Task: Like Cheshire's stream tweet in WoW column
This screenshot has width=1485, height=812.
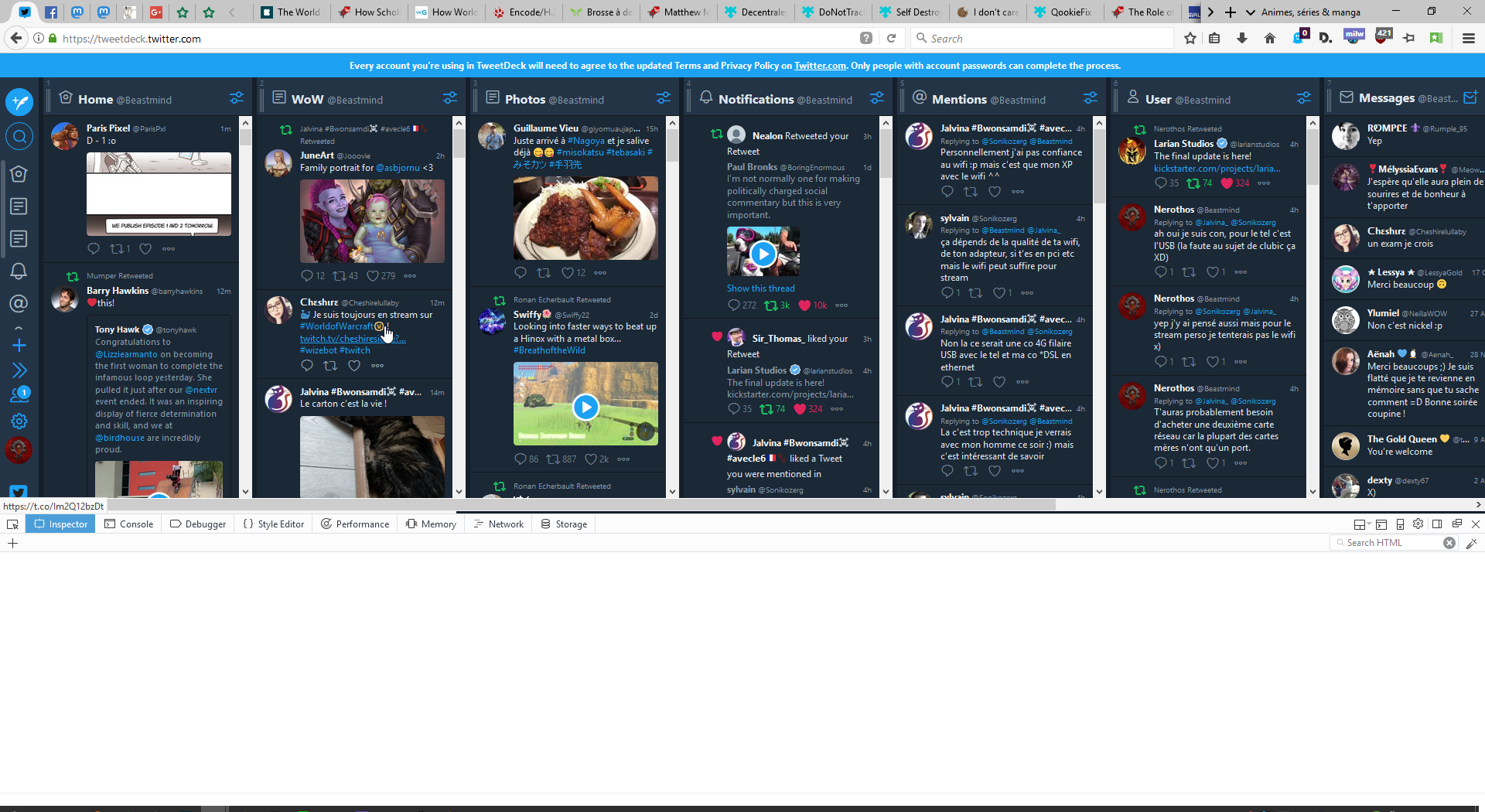Action: point(354,365)
